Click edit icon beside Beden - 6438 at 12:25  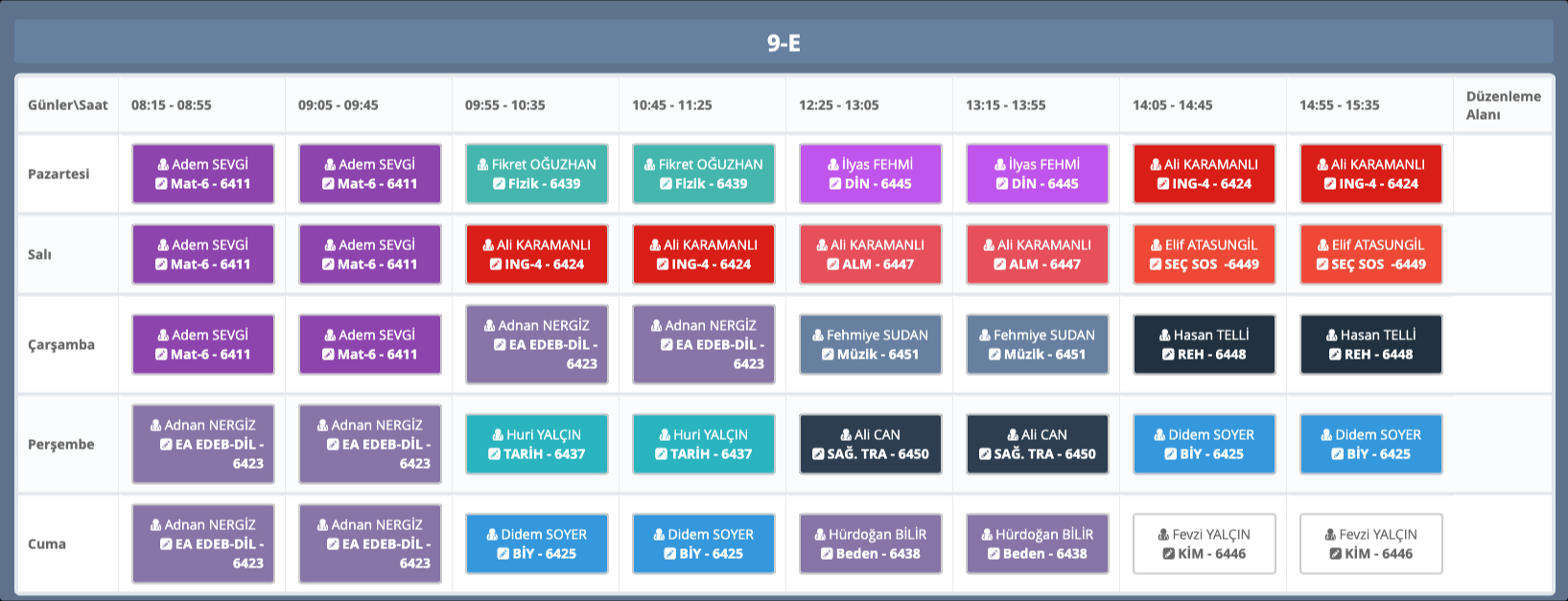827,554
